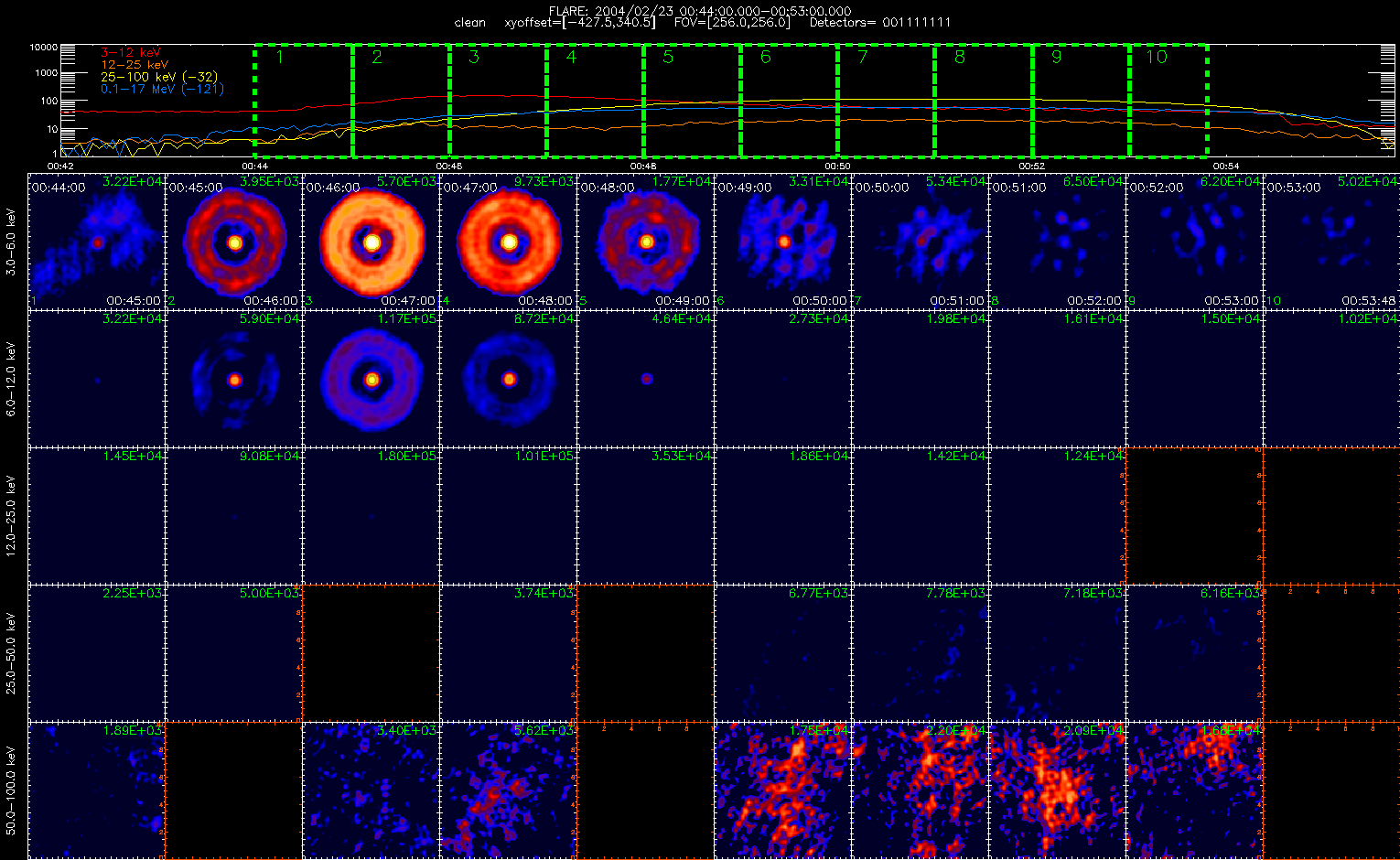This screenshot has height=860, width=1400.
Task: Open the 6.0-12.0 keV ring image labeled 1.17E+05
Action: point(372,379)
